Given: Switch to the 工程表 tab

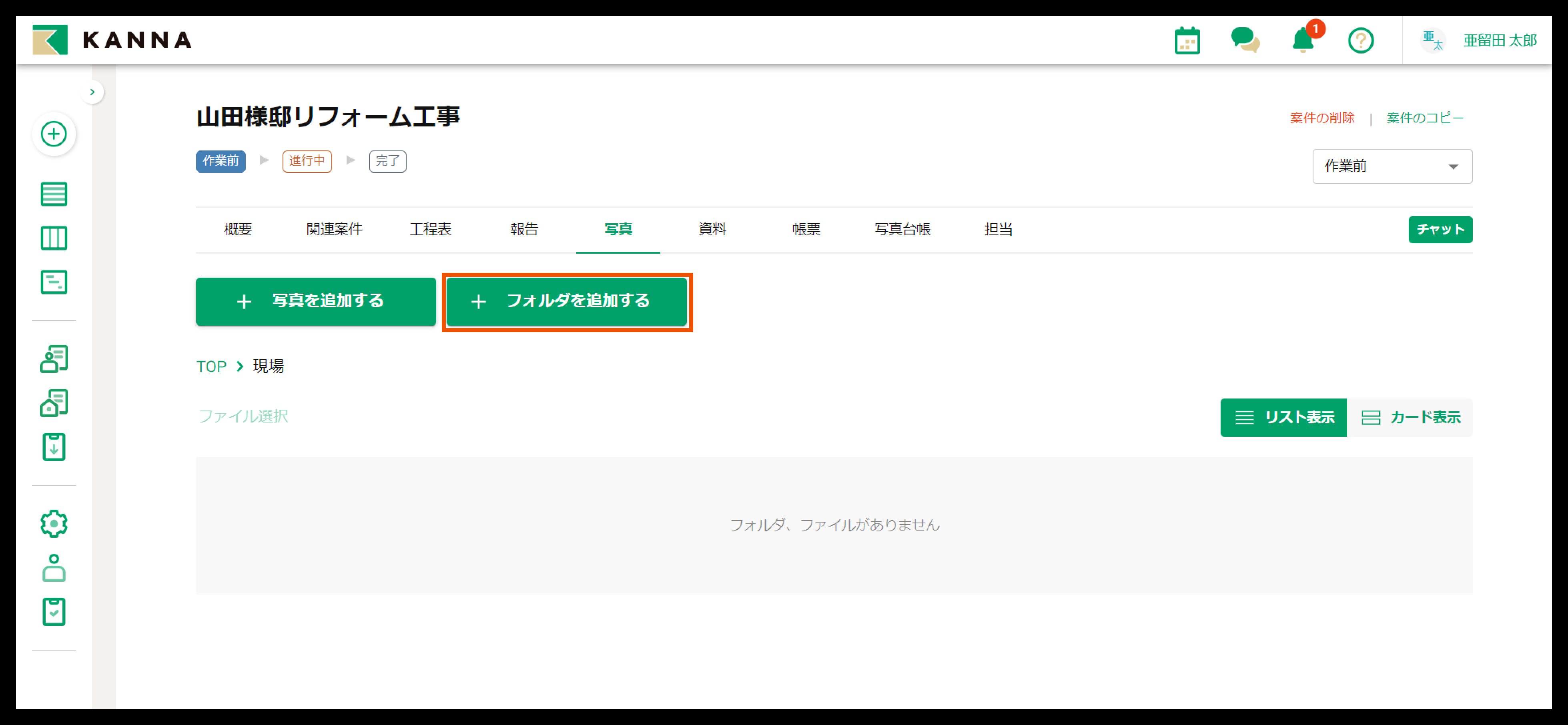Looking at the screenshot, I should coord(430,230).
